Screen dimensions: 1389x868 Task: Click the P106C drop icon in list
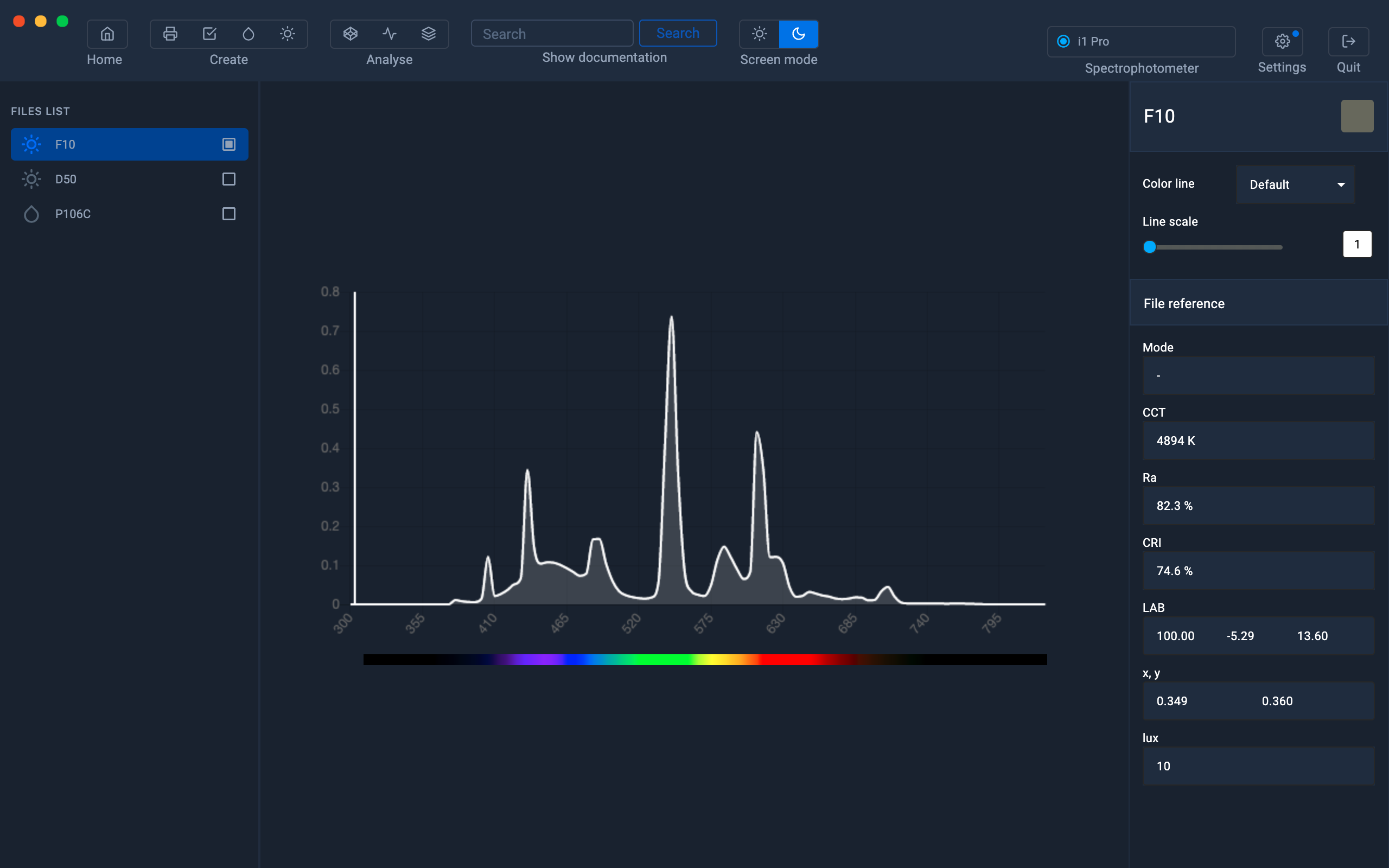pyautogui.click(x=31, y=214)
